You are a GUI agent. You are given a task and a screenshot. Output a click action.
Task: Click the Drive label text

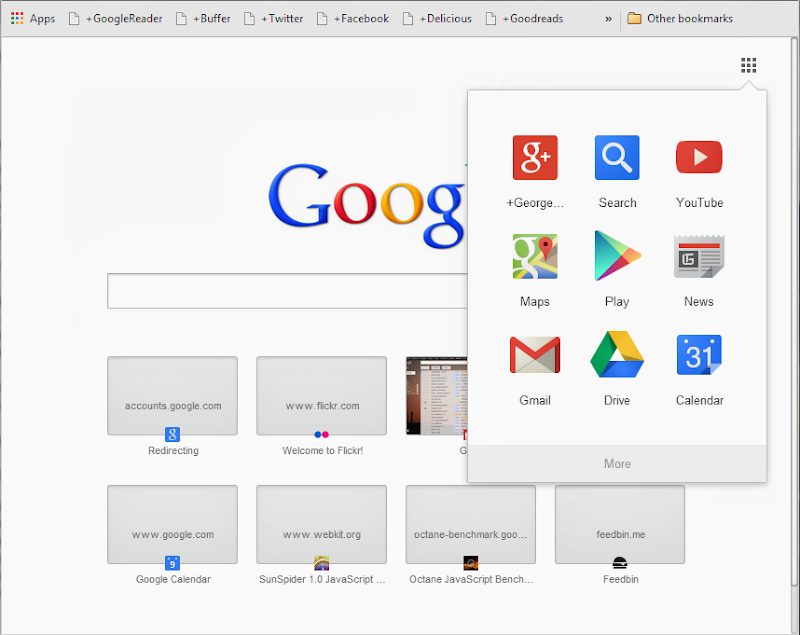pyautogui.click(x=617, y=400)
